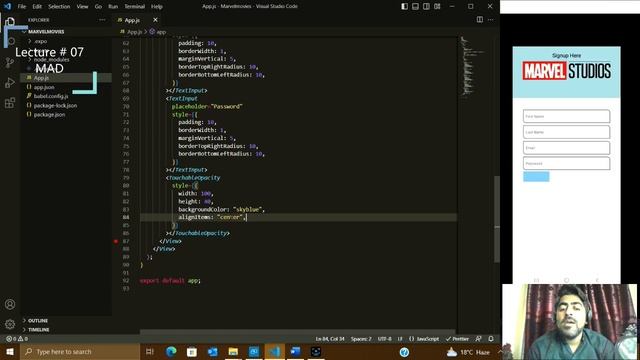
Task: Open the Go menu
Action: click(98, 7)
